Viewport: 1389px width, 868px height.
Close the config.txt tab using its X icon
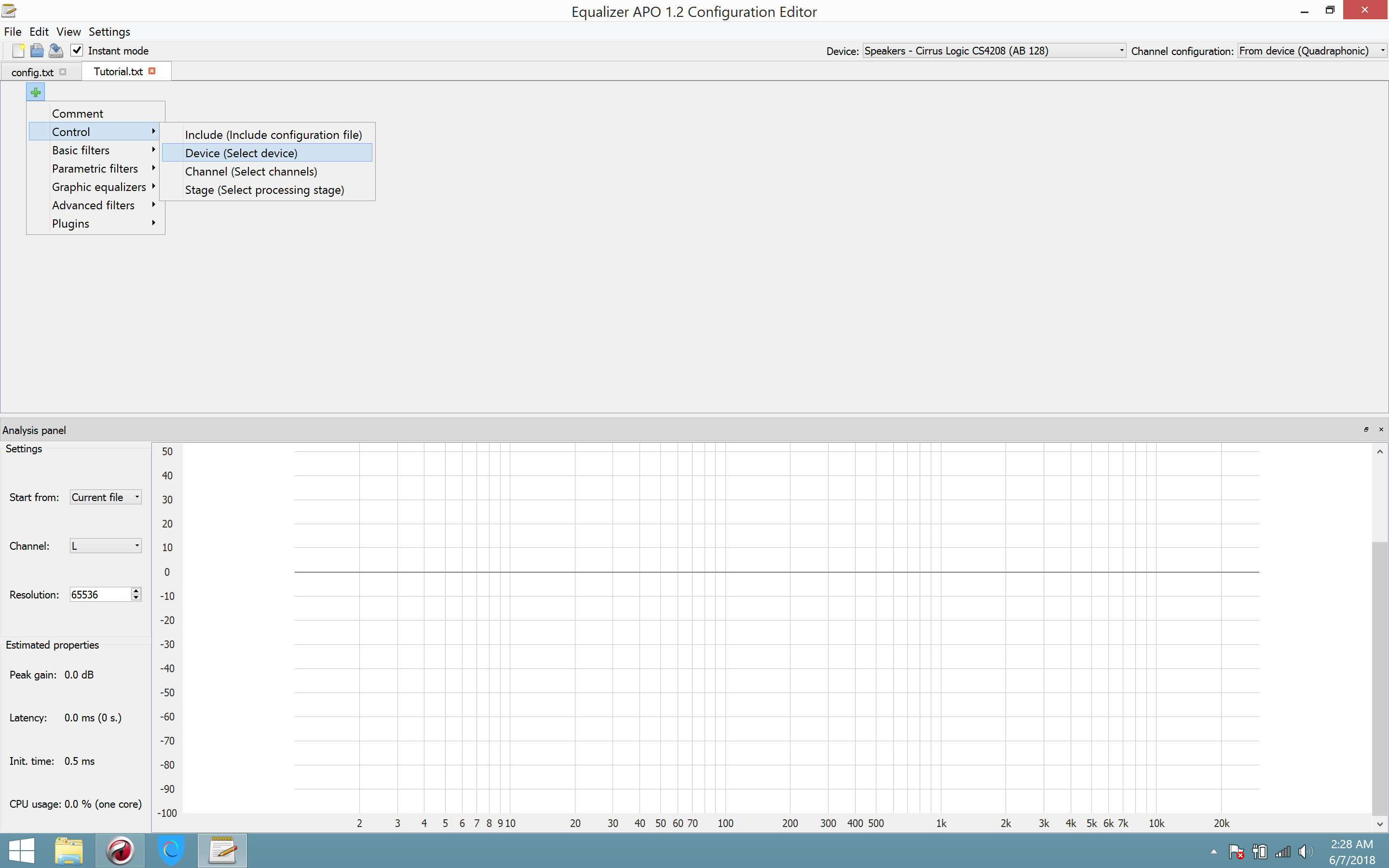click(63, 72)
